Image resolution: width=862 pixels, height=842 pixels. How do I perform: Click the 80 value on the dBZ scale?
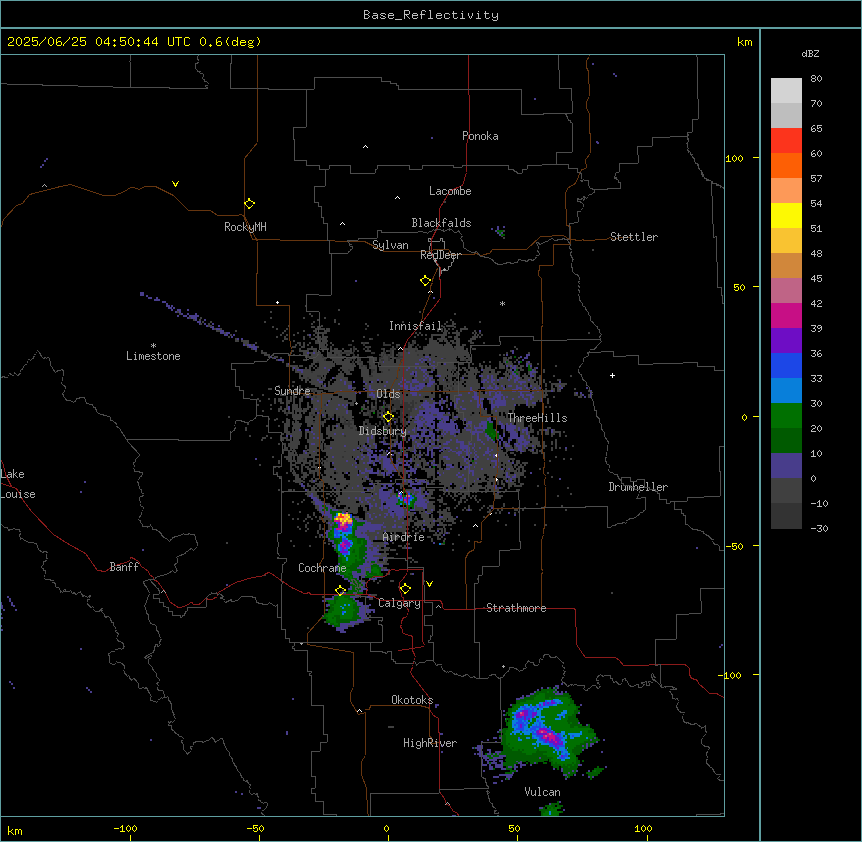[816, 79]
